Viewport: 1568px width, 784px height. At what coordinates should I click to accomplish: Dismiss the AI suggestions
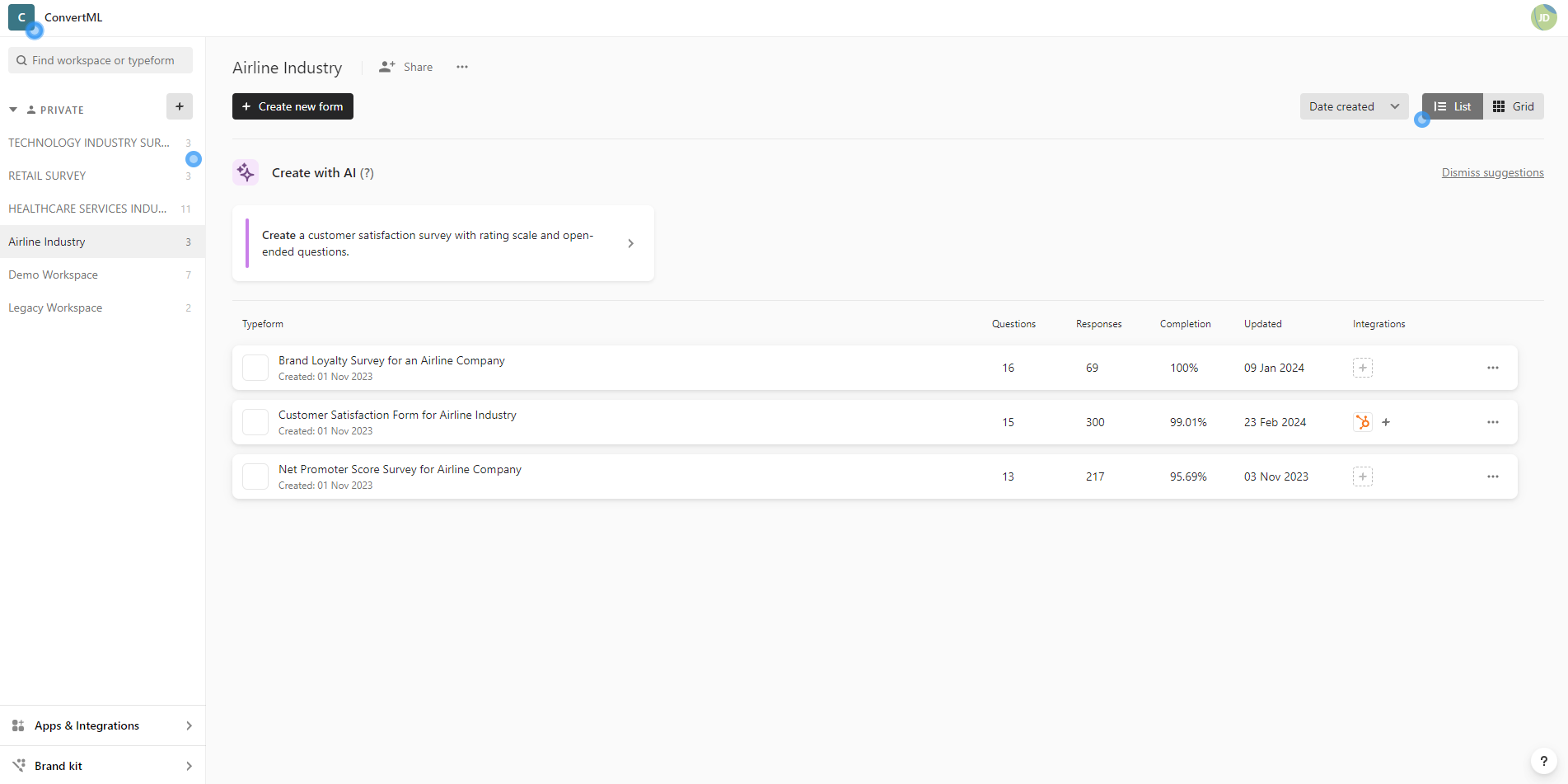click(x=1492, y=172)
